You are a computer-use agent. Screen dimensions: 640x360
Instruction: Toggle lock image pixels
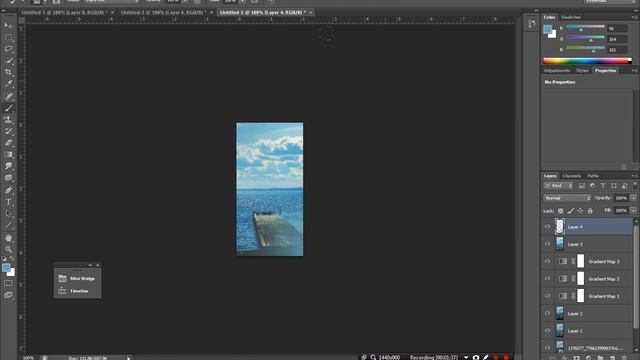570,211
